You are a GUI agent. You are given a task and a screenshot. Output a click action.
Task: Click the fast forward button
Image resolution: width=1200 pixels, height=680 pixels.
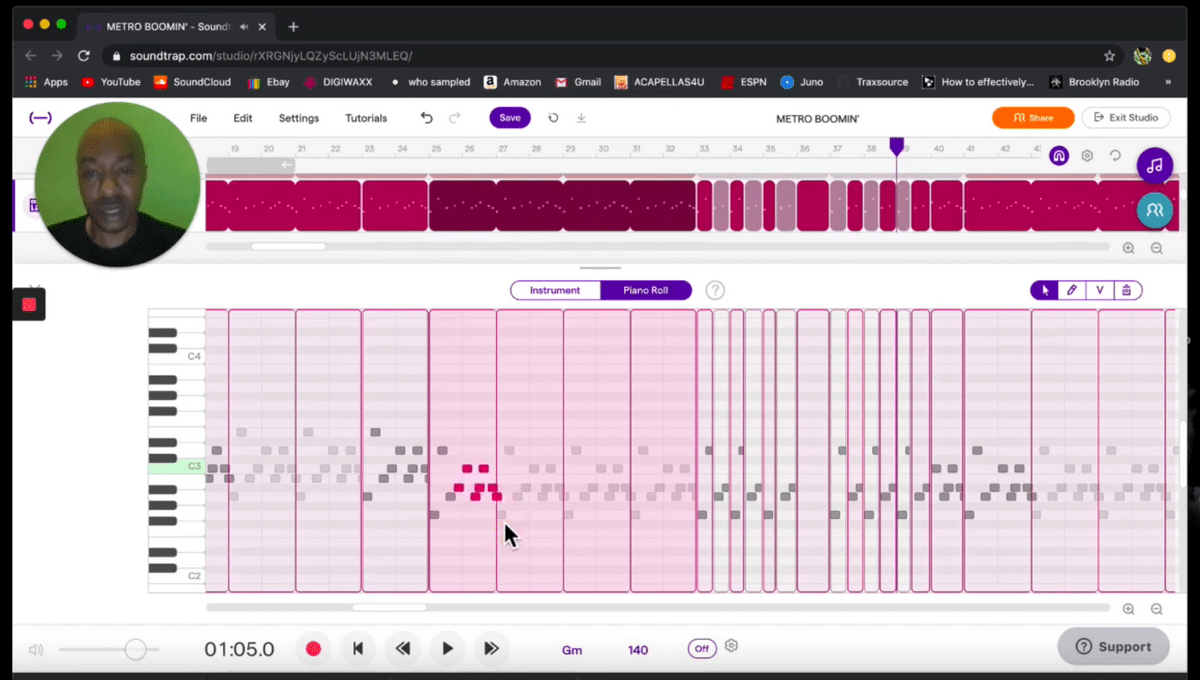[491, 648]
